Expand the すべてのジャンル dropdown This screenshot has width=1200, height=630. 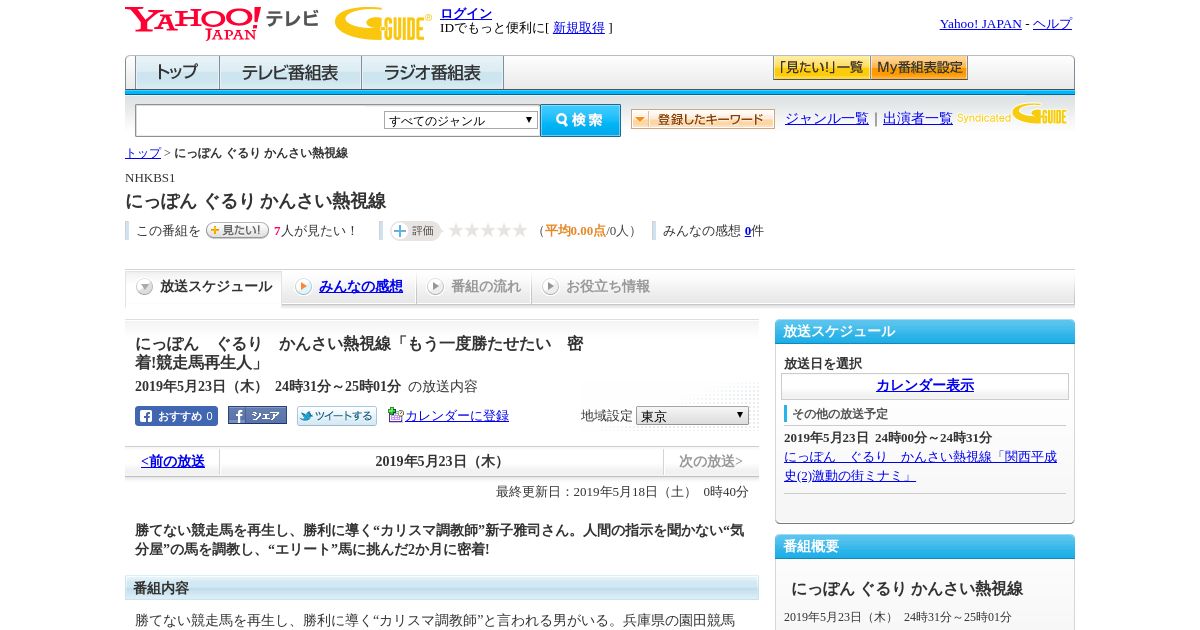coord(461,120)
